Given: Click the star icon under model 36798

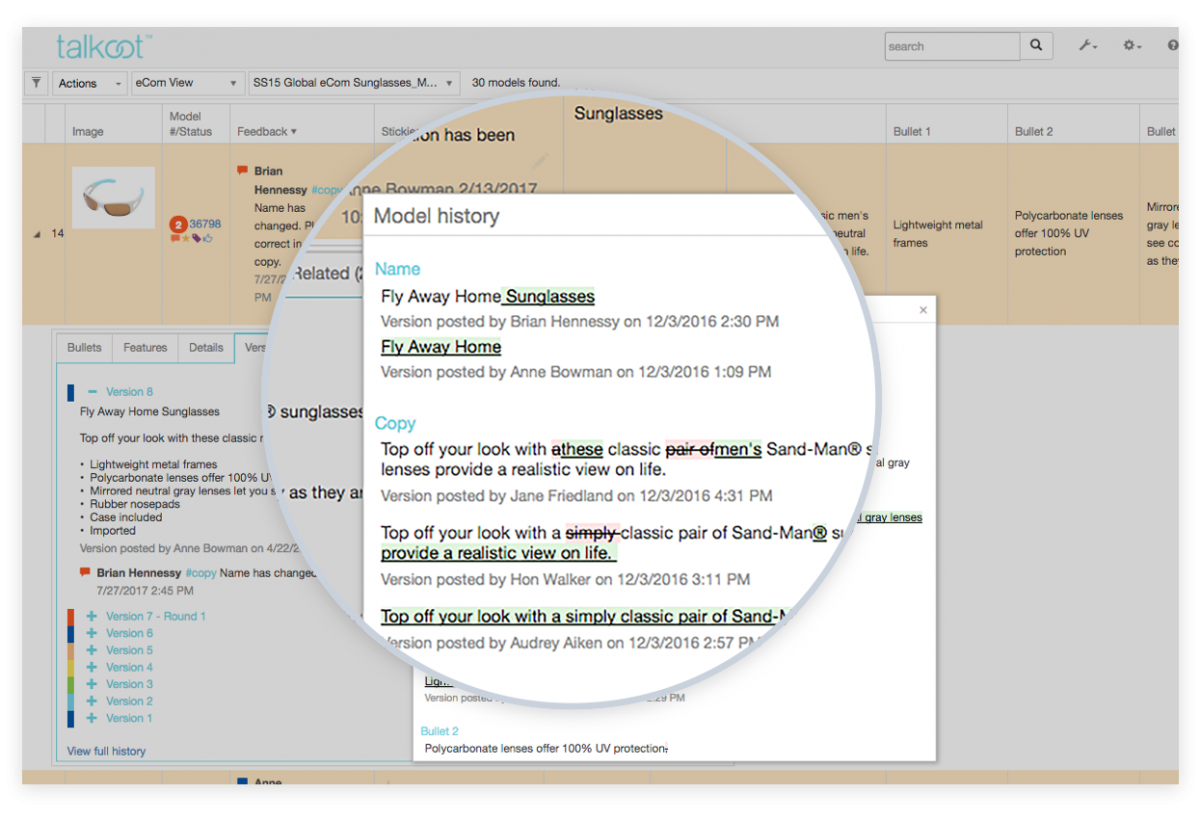Looking at the screenshot, I should coord(186,238).
